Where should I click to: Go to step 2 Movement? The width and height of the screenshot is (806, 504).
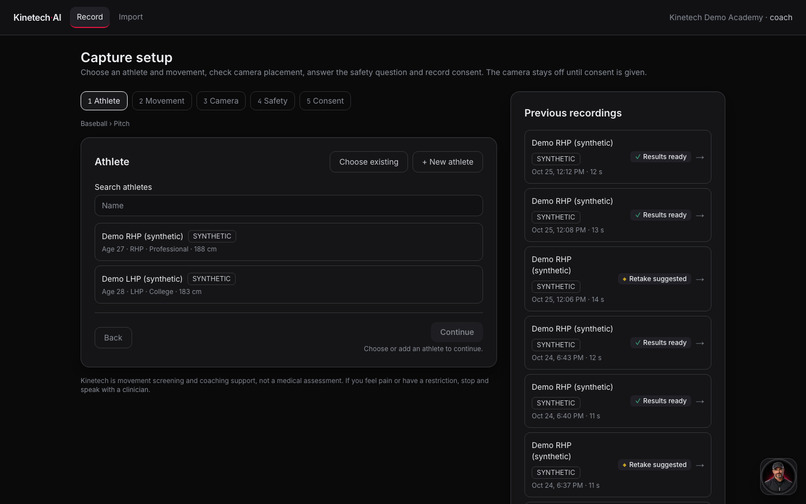pos(162,101)
